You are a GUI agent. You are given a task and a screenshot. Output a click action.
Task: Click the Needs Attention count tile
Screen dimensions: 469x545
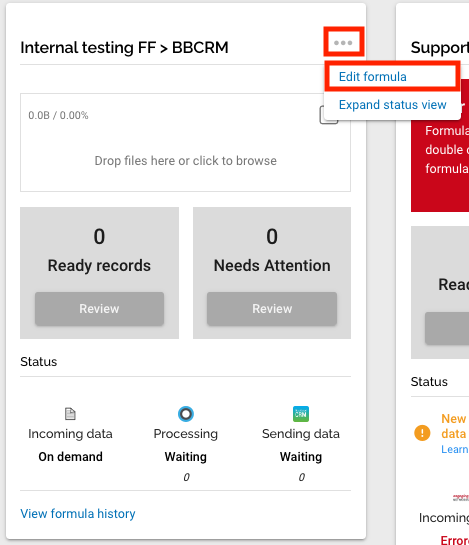[x=272, y=273]
